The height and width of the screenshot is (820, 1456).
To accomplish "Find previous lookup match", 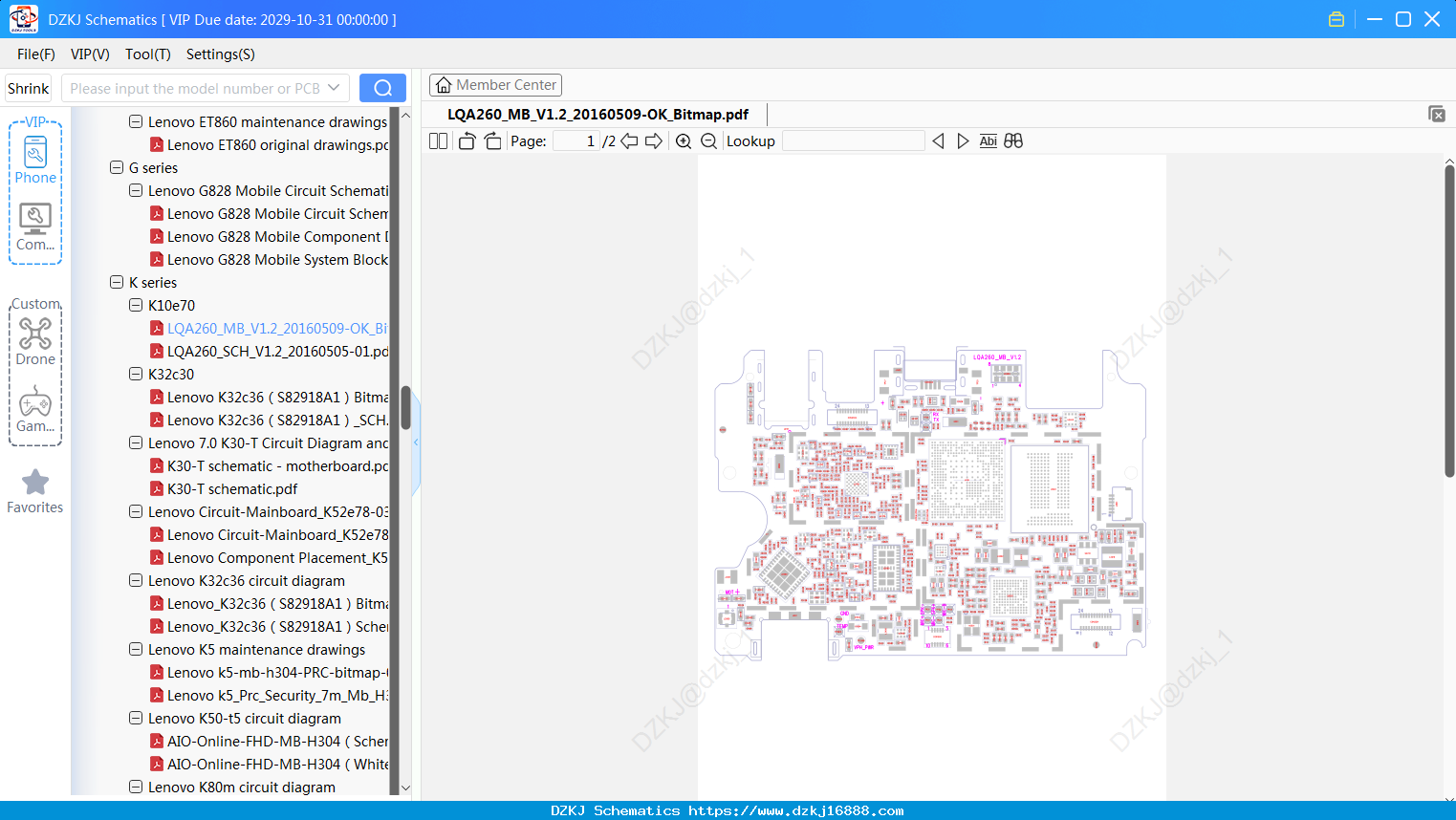I will pos(938,140).
